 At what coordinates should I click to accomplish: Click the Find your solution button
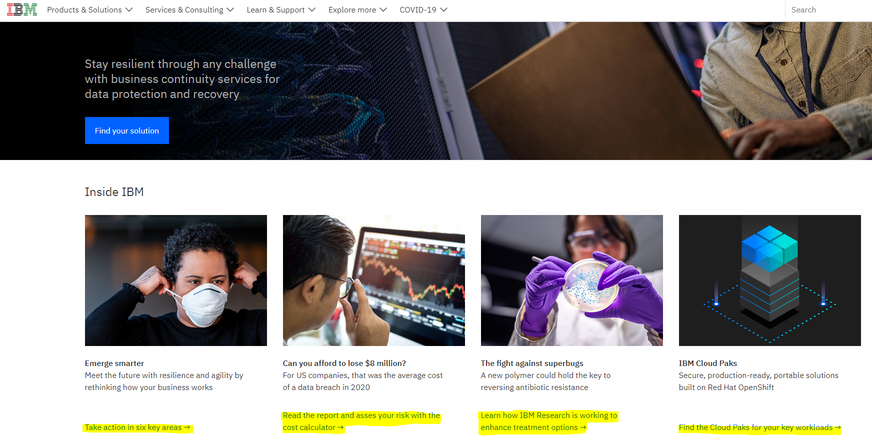pos(127,131)
